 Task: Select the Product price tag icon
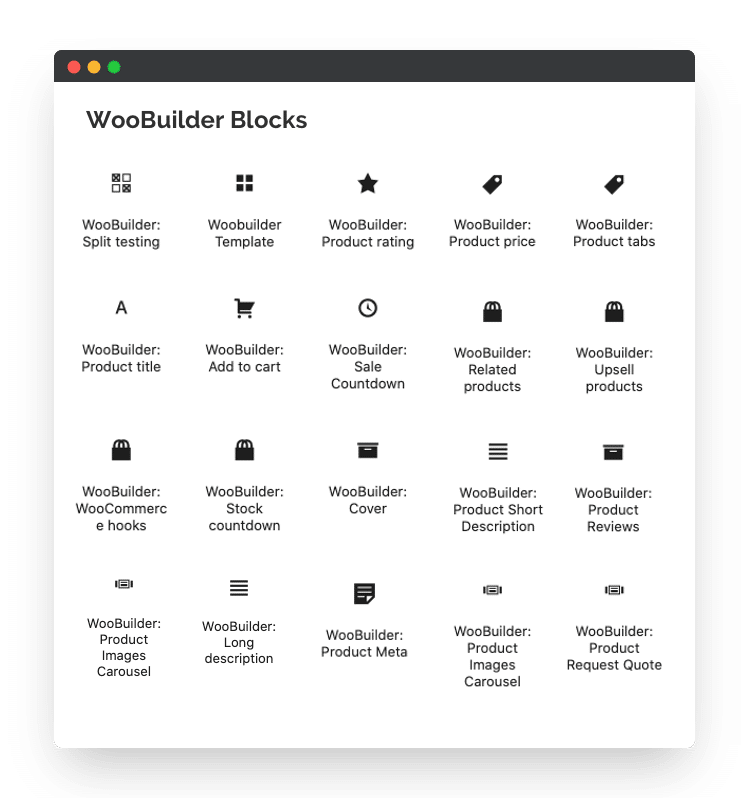coord(492,184)
